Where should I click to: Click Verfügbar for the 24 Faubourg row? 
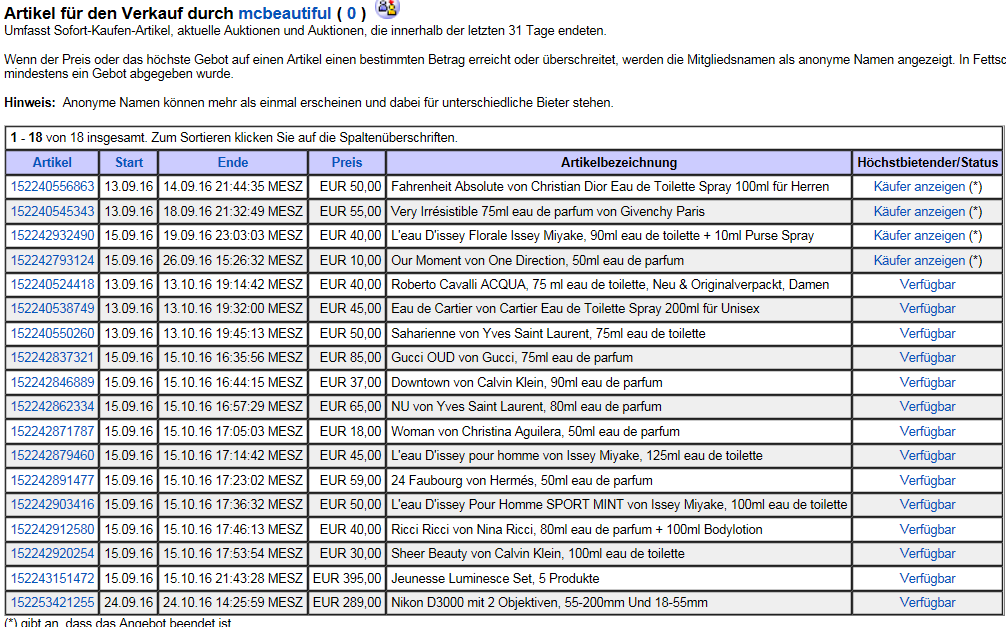927,481
